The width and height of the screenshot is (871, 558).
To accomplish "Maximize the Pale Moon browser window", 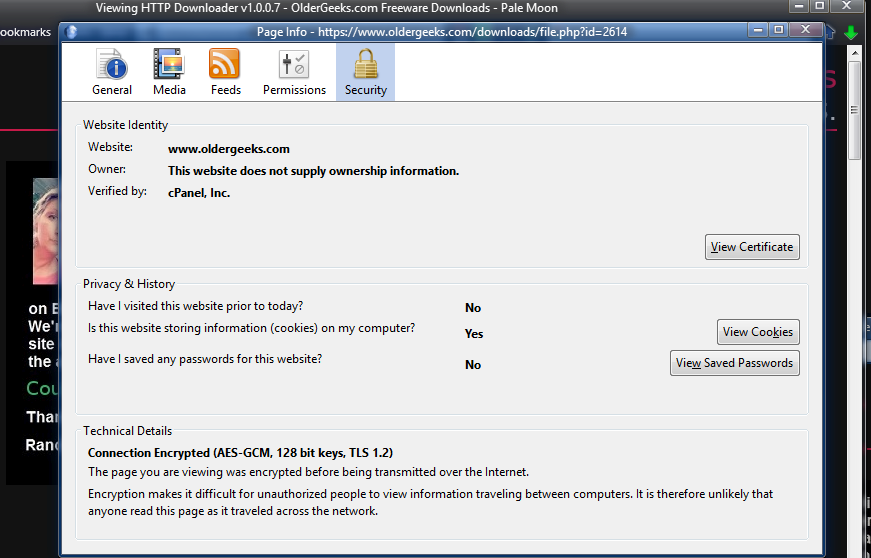I will [819, 6].
